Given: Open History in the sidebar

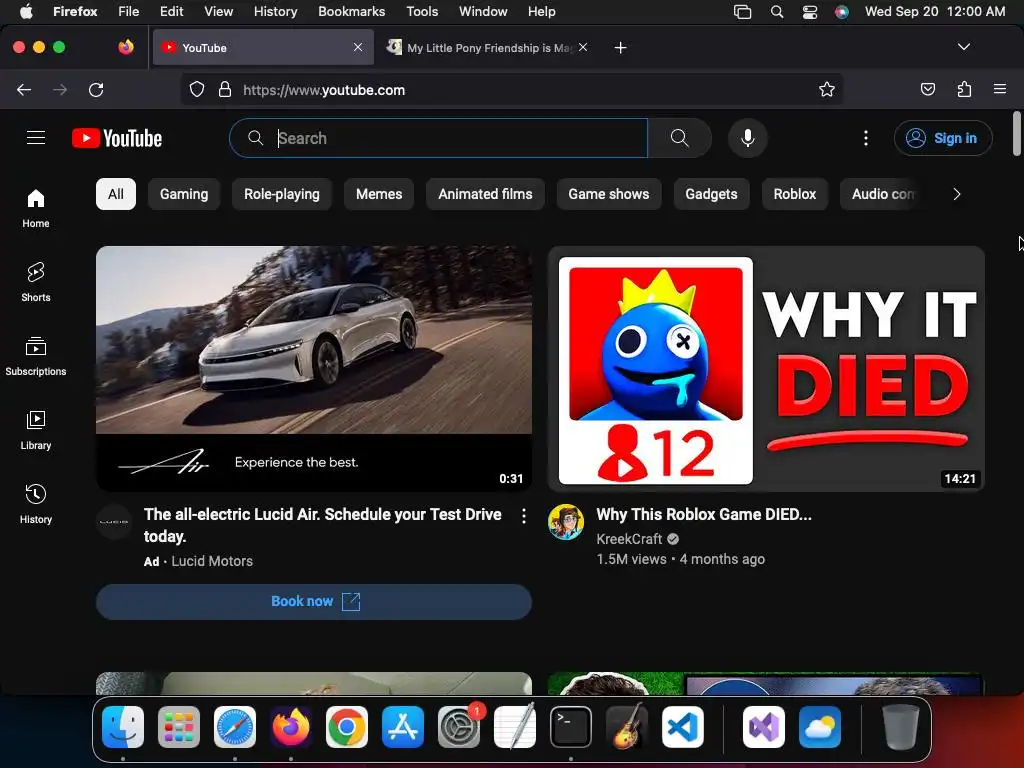Looking at the screenshot, I should click(36, 504).
